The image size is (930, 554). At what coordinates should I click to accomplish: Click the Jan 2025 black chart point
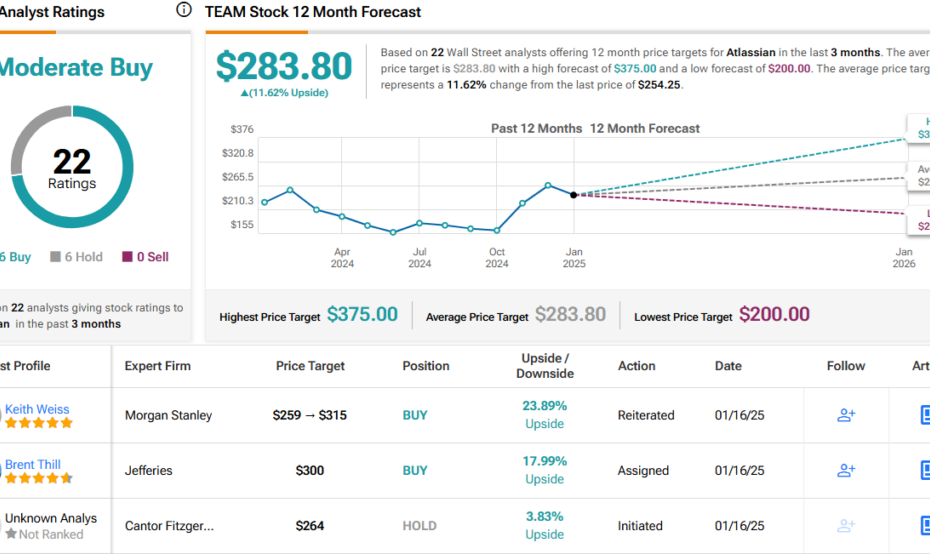574,195
